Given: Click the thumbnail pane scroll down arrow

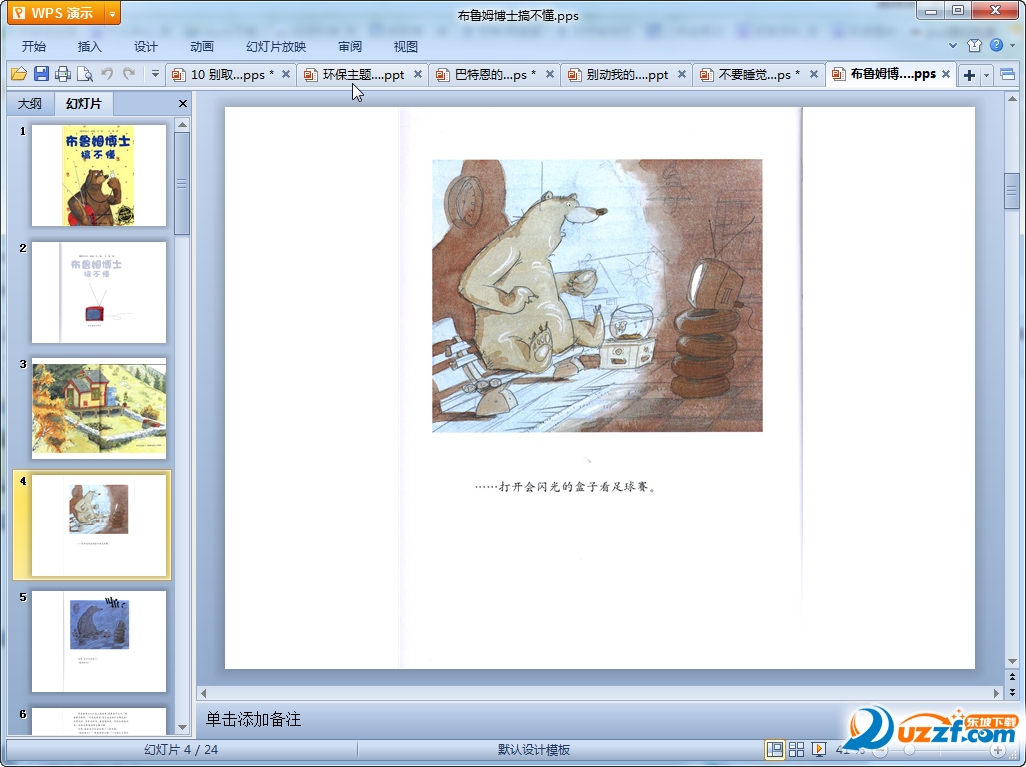Looking at the screenshot, I should pos(183,727).
